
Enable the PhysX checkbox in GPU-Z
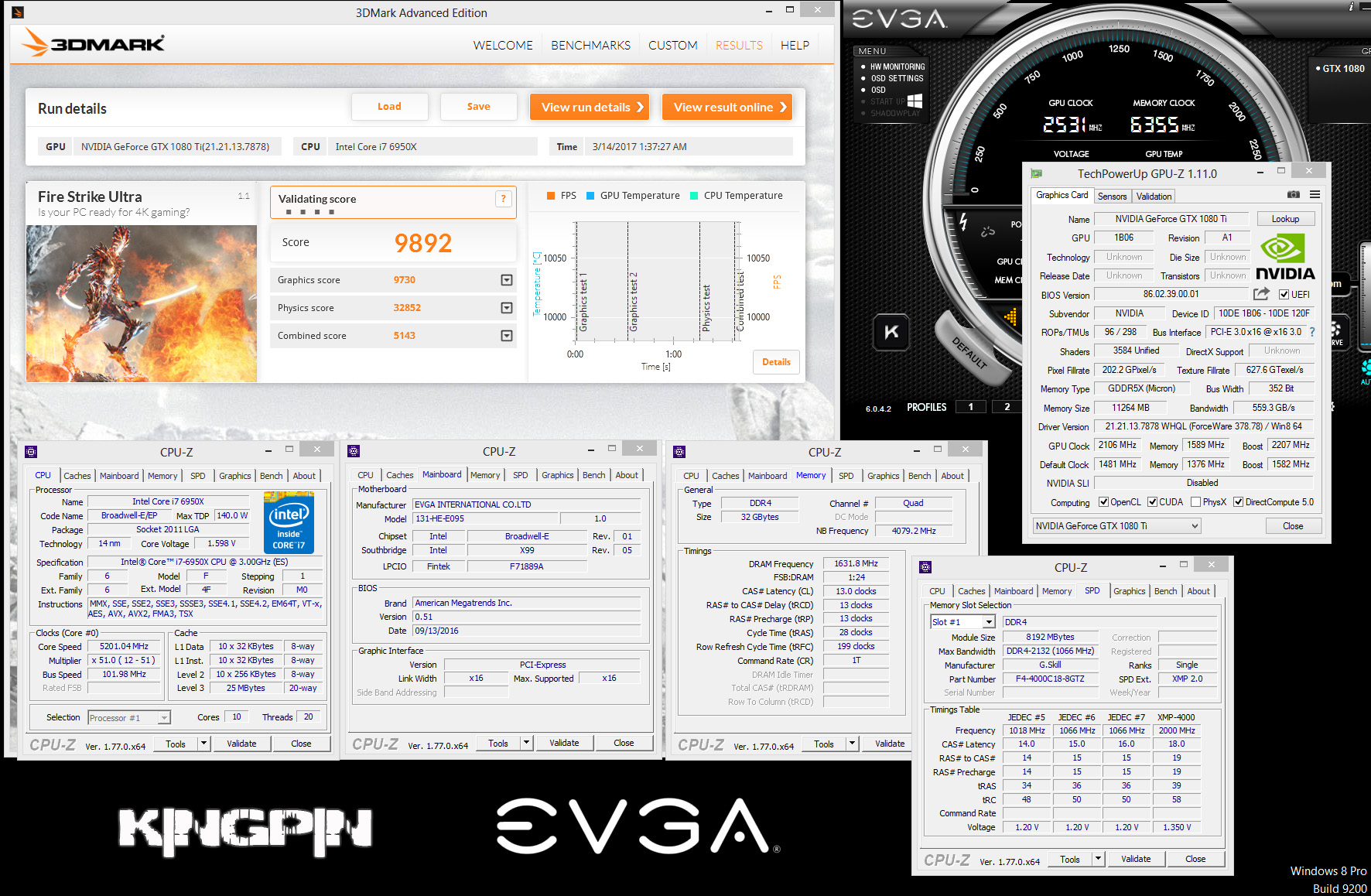click(x=1196, y=501)
